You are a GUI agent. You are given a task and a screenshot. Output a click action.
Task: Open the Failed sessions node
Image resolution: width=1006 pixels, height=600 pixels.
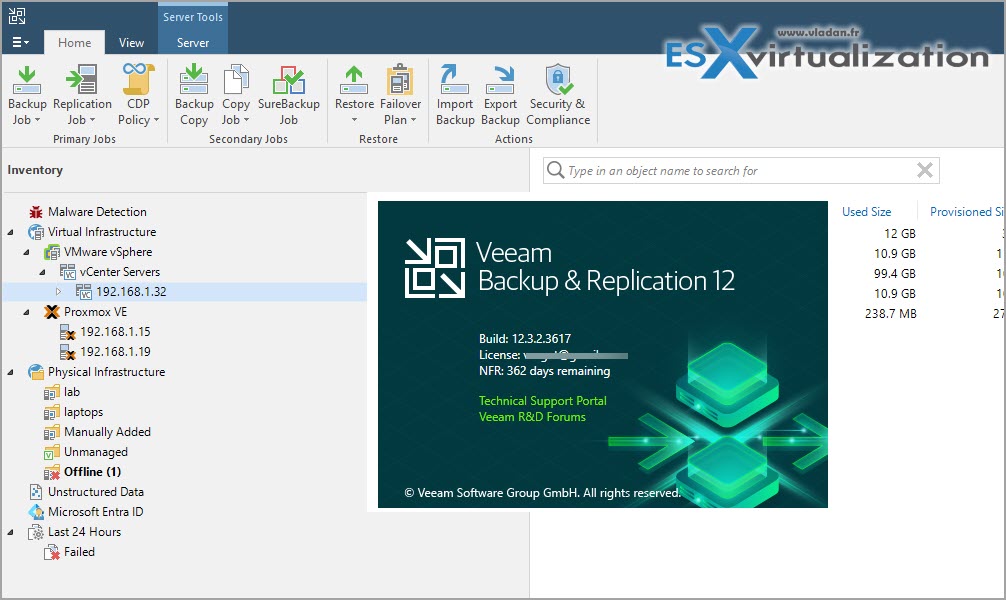tap(79, 552)
